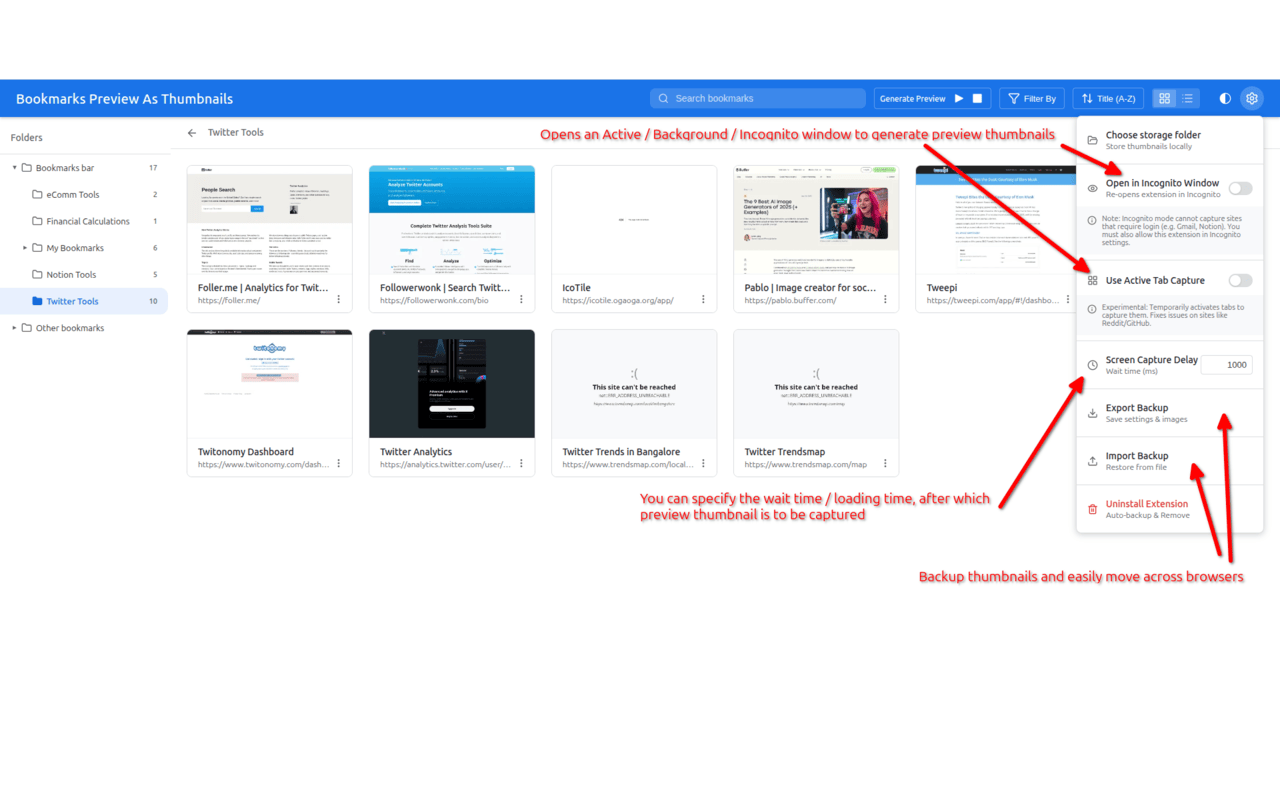Switch to grid view

pos(1164,98)
